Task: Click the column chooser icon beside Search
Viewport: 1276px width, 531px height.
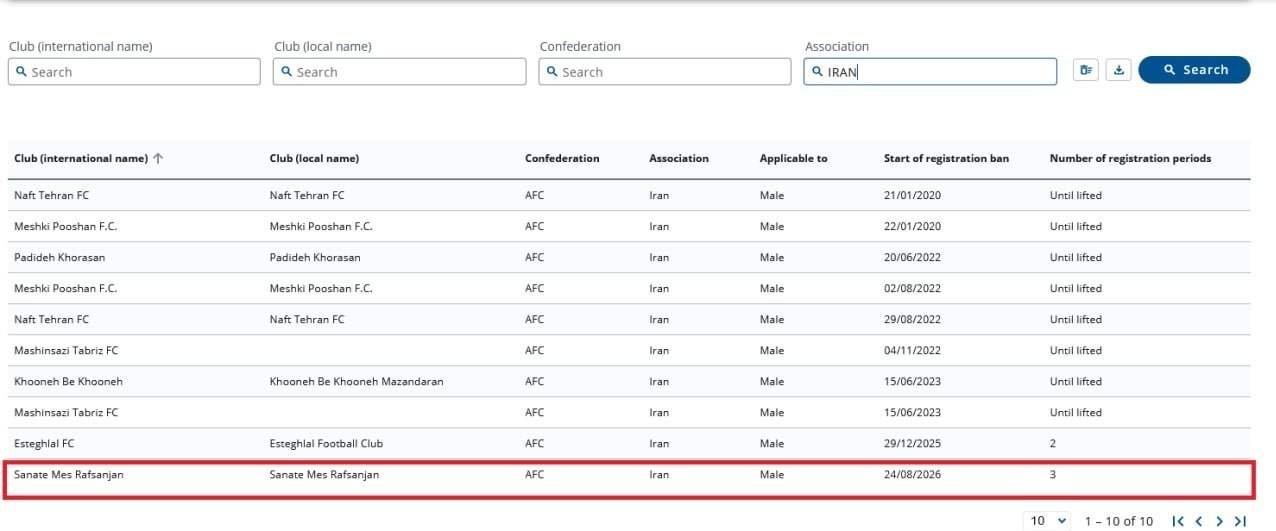Action: 1087,70
